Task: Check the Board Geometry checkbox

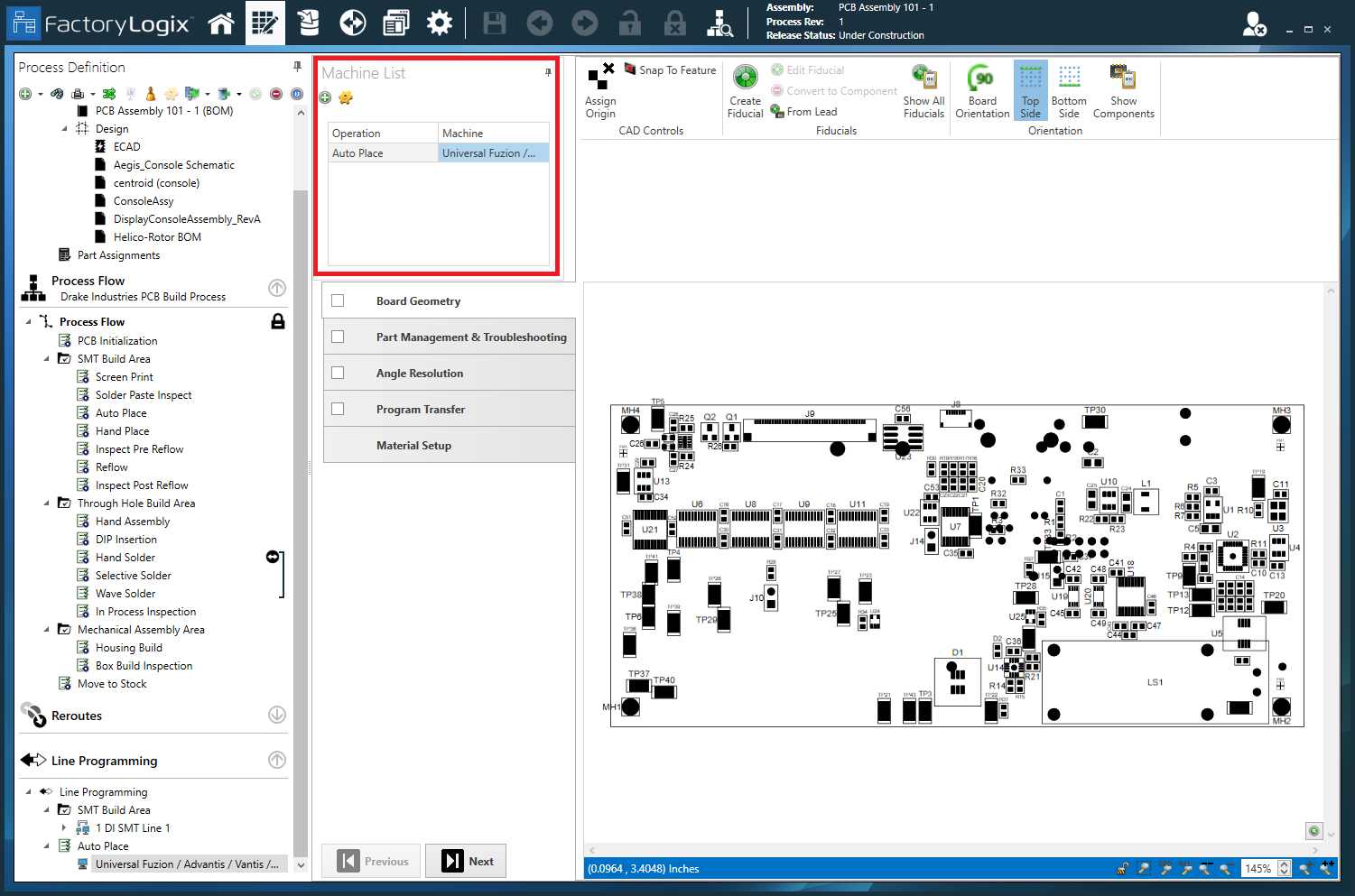Action: 338,301
